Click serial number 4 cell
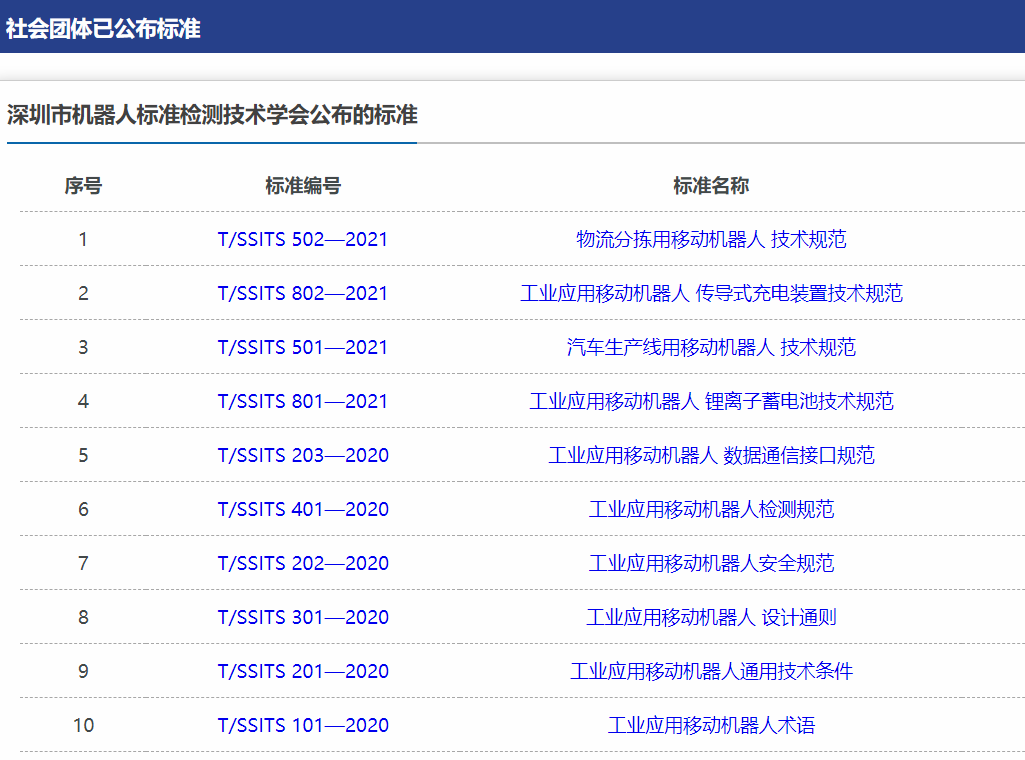This screenshot has height=760, width=1025. click(x=83, y=401)
